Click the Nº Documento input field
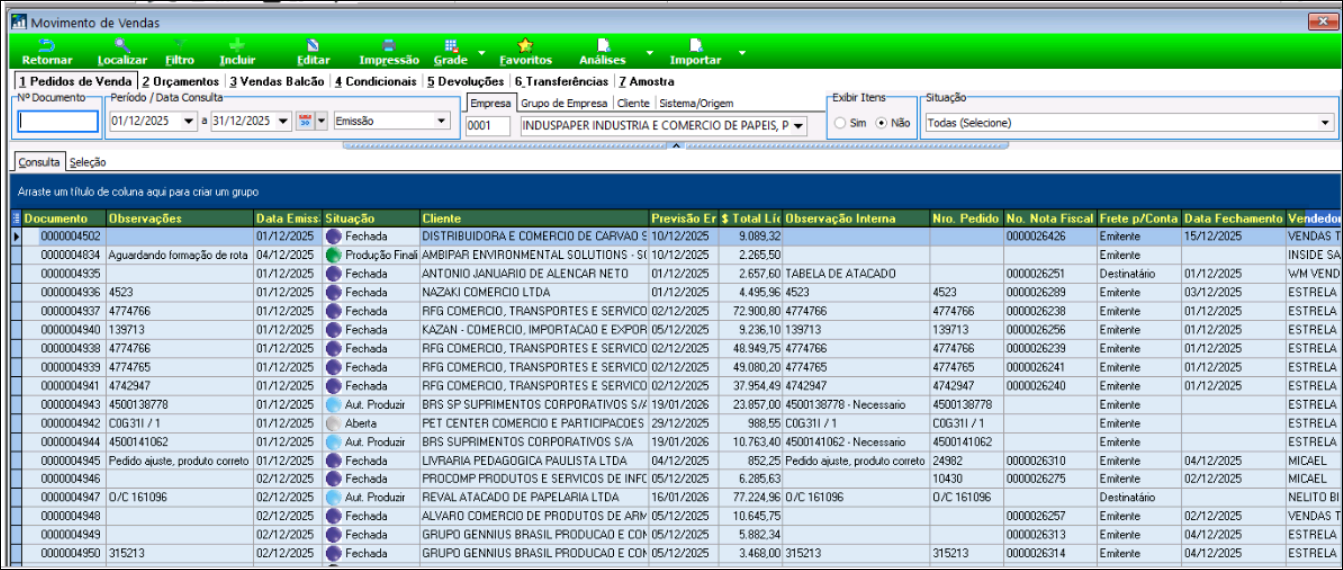Screen dimensions: 1343x570 tap(59, 122)
